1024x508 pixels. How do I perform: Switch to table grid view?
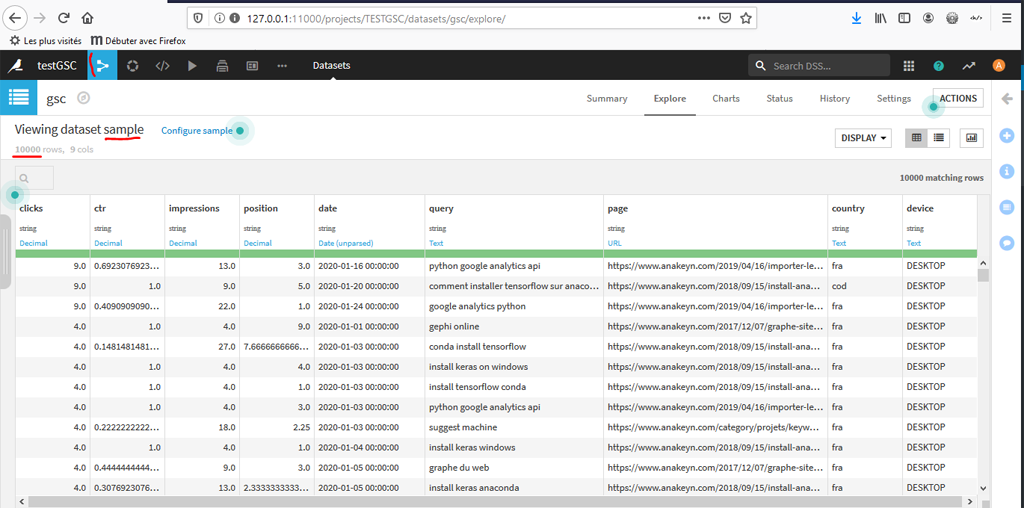coord(916,138)
